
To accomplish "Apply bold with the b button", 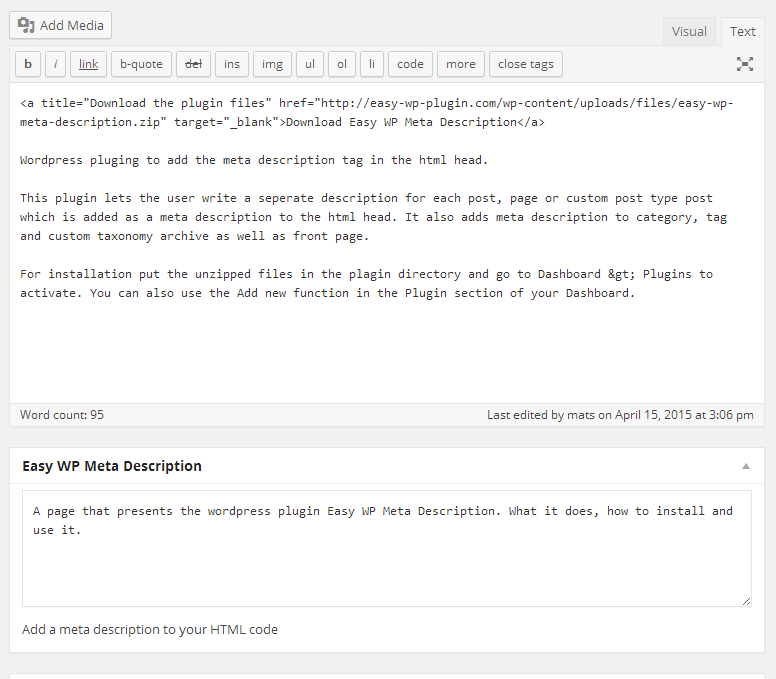I will (28, 64).
